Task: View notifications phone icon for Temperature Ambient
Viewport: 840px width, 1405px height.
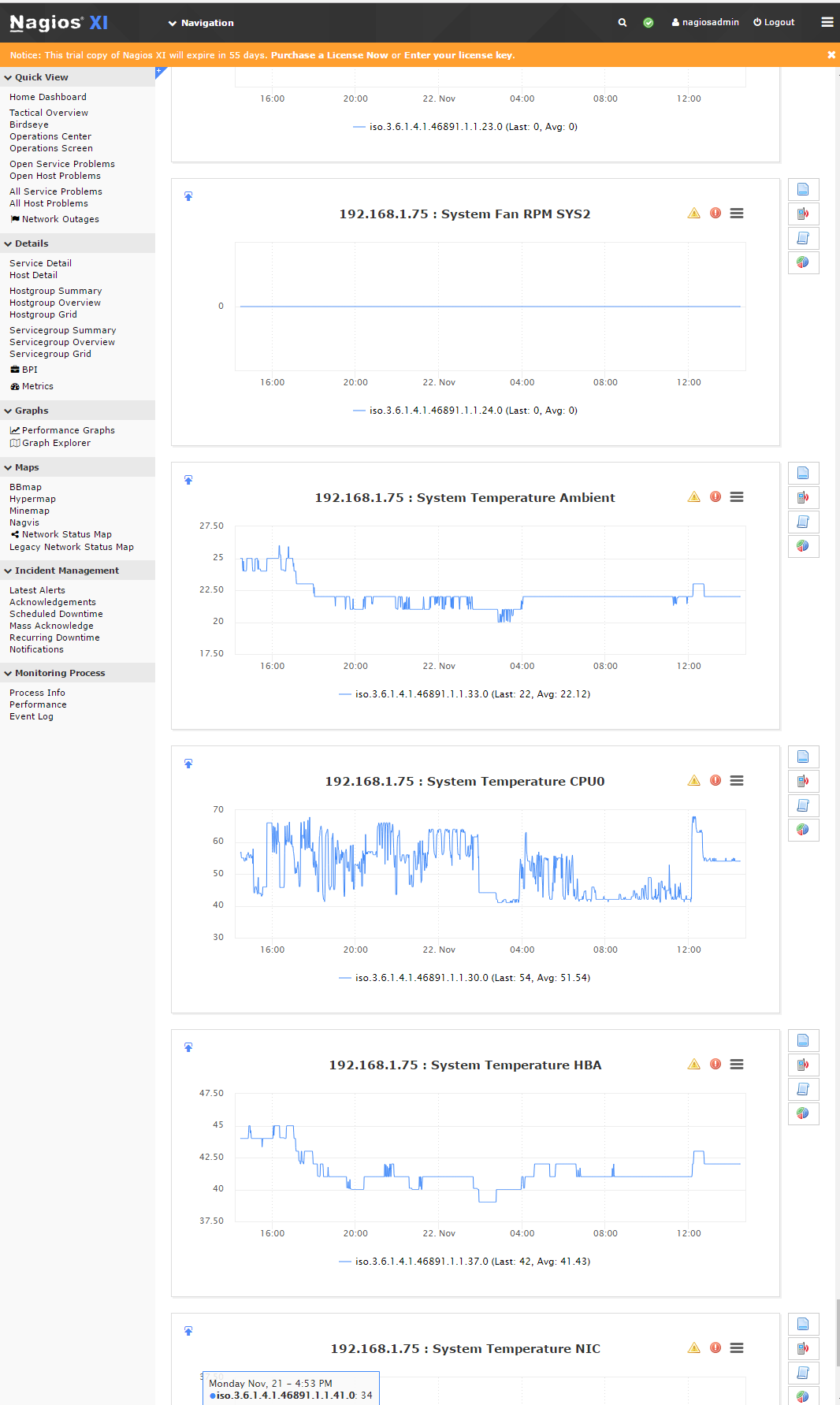Action: click(x=803, y=497)
